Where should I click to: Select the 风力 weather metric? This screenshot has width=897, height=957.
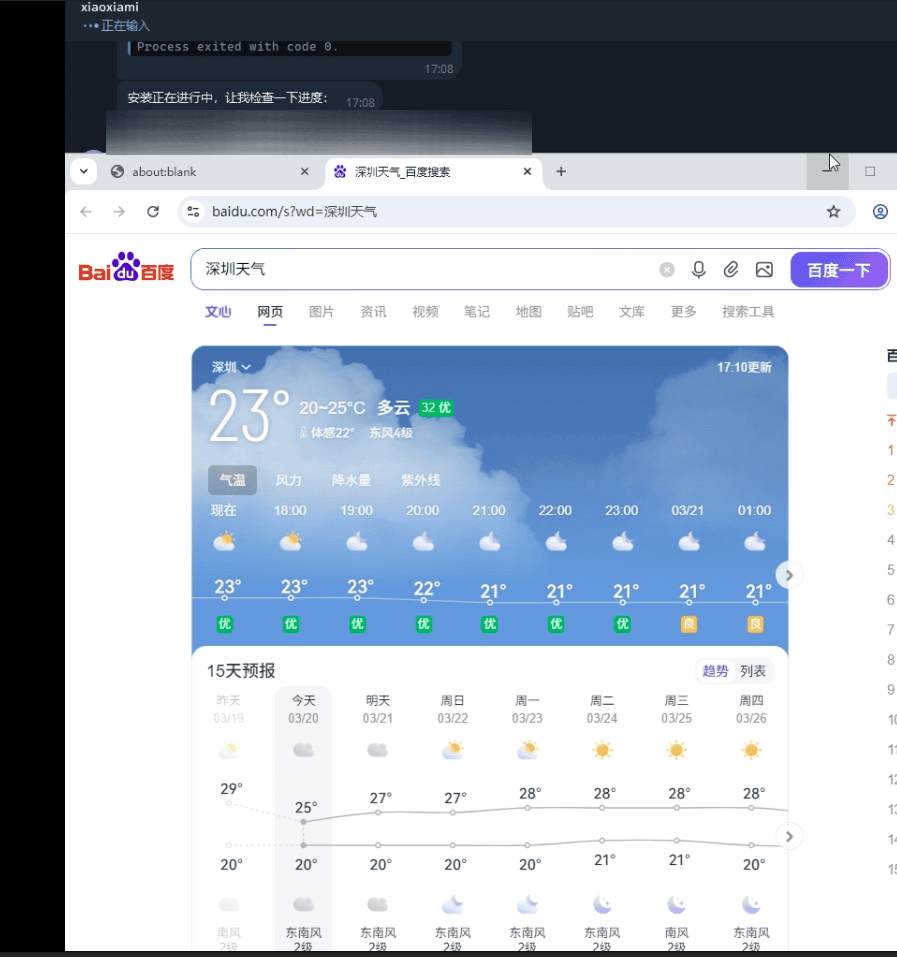[288, 480]
